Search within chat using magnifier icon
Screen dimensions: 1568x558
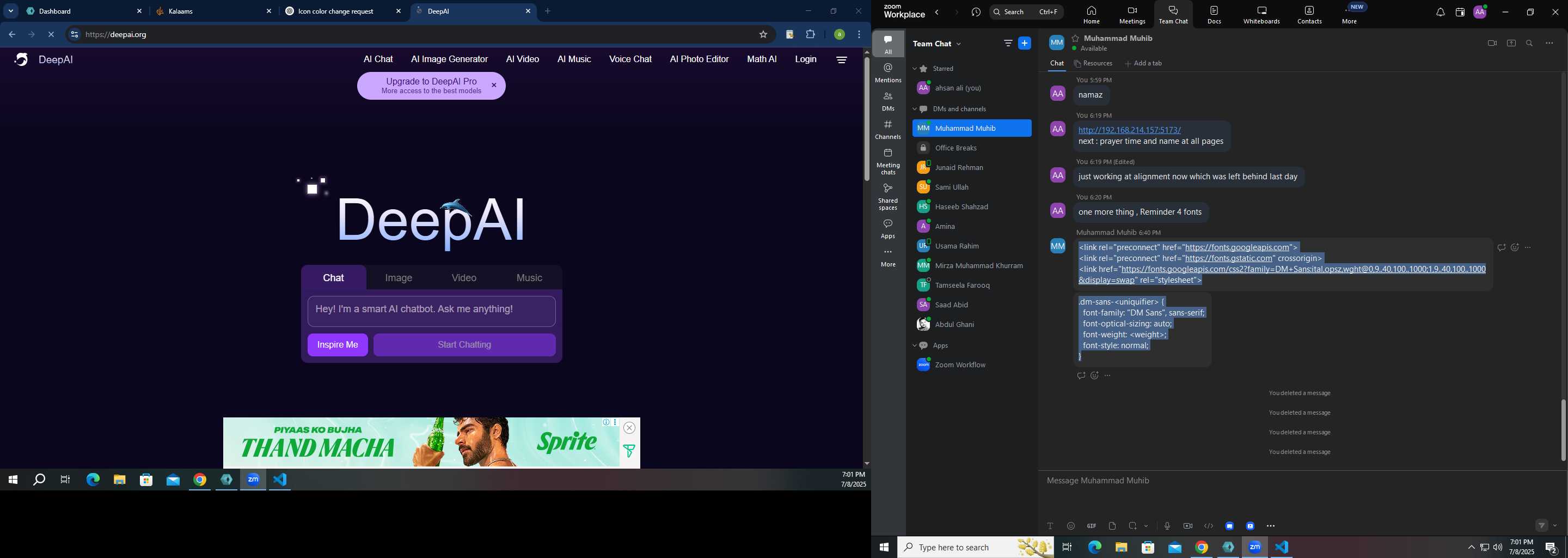pos(1530,43)
